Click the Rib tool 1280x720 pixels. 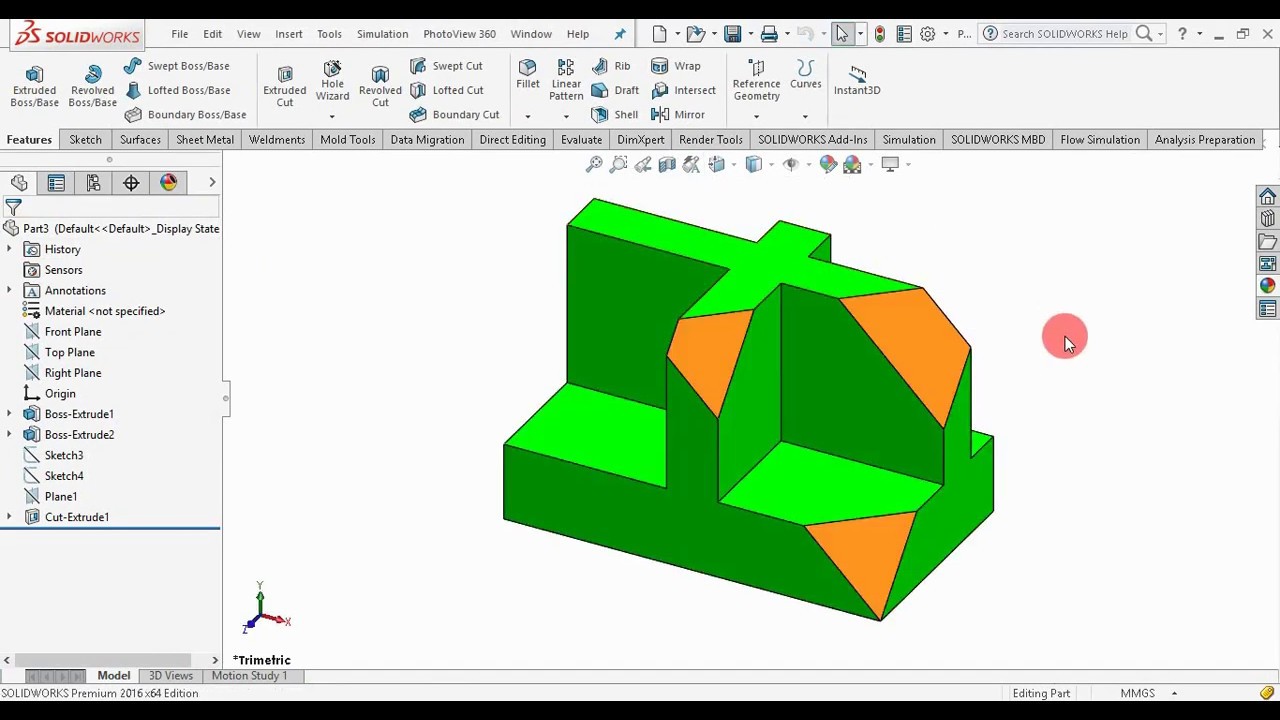pos(611,66)
